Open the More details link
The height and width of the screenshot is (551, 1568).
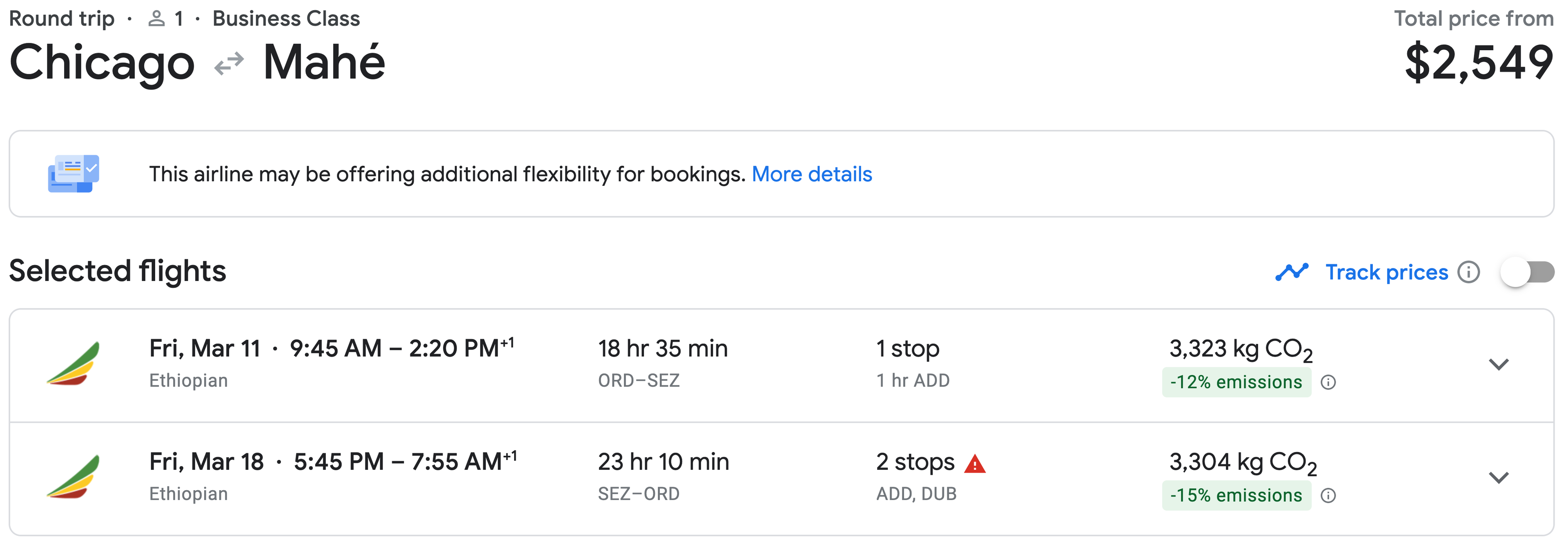[811, 174]
